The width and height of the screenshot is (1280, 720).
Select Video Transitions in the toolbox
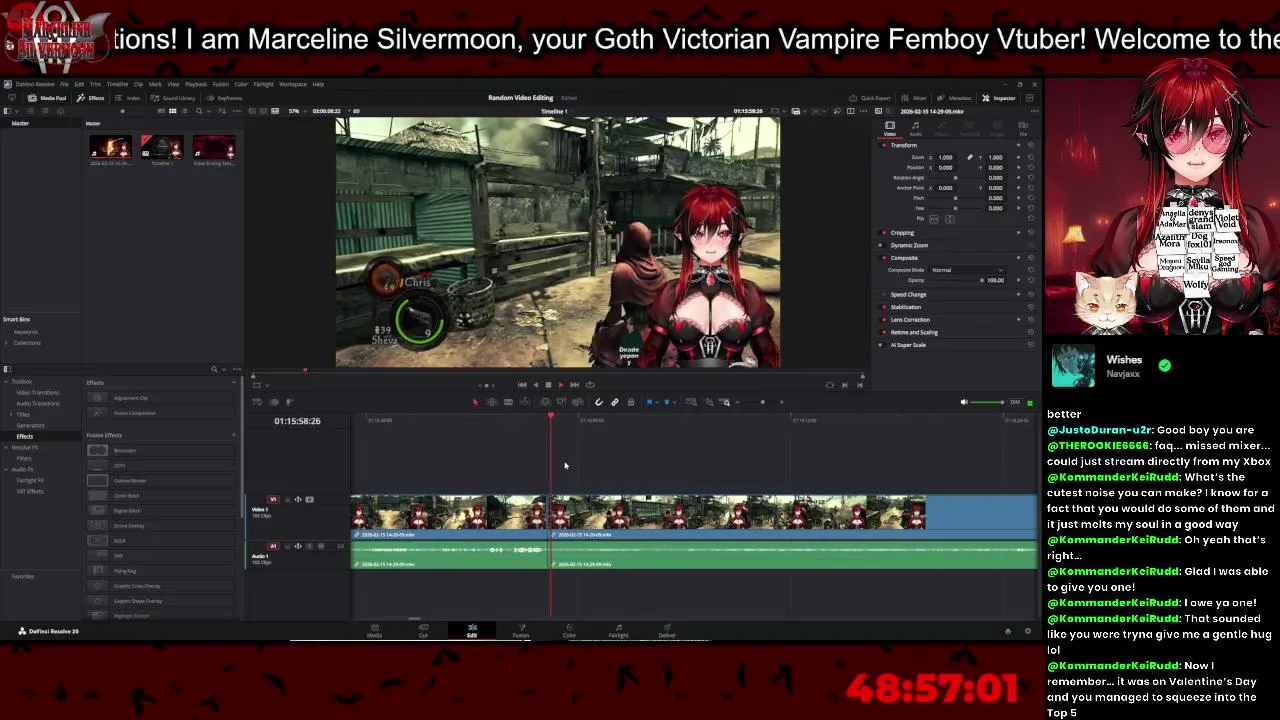(37, 393)
